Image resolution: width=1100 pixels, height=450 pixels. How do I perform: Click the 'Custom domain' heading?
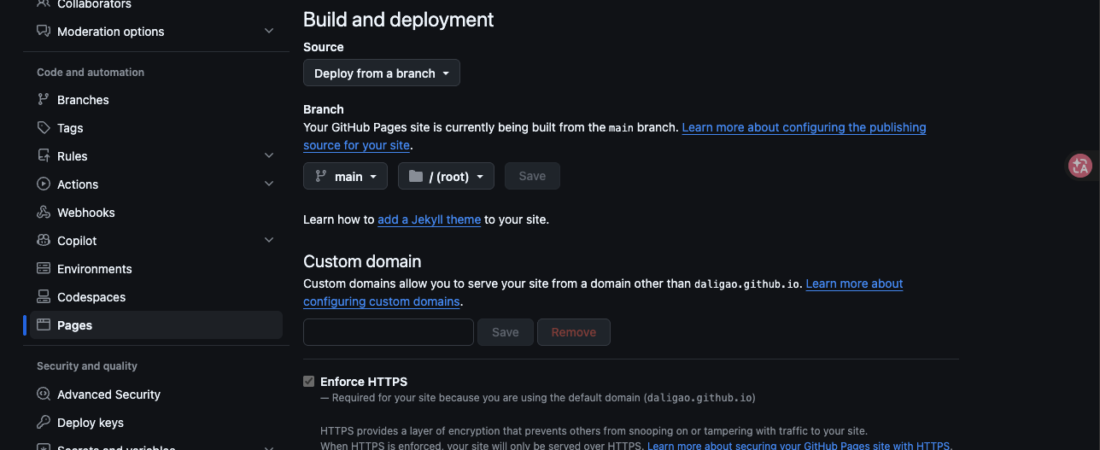point(362,261)
